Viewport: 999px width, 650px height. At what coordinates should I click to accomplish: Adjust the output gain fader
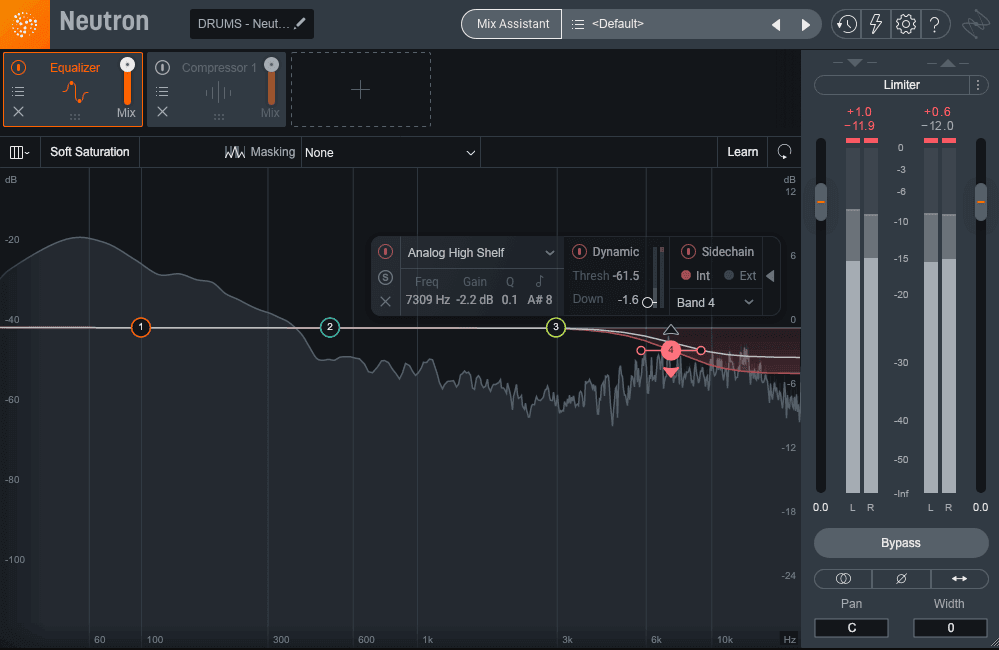click(x=981, y=201)
